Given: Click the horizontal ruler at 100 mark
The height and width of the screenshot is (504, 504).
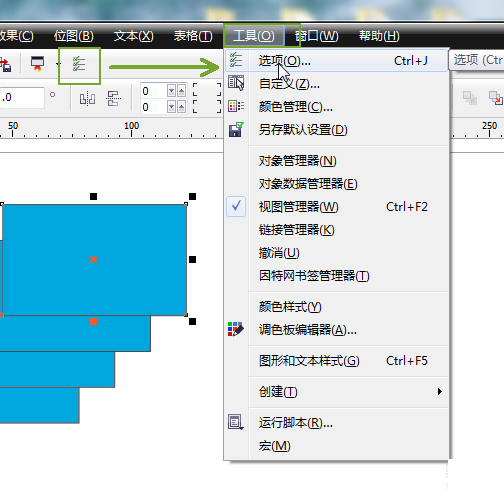Looking at the screenshot, I should [131, 129].
